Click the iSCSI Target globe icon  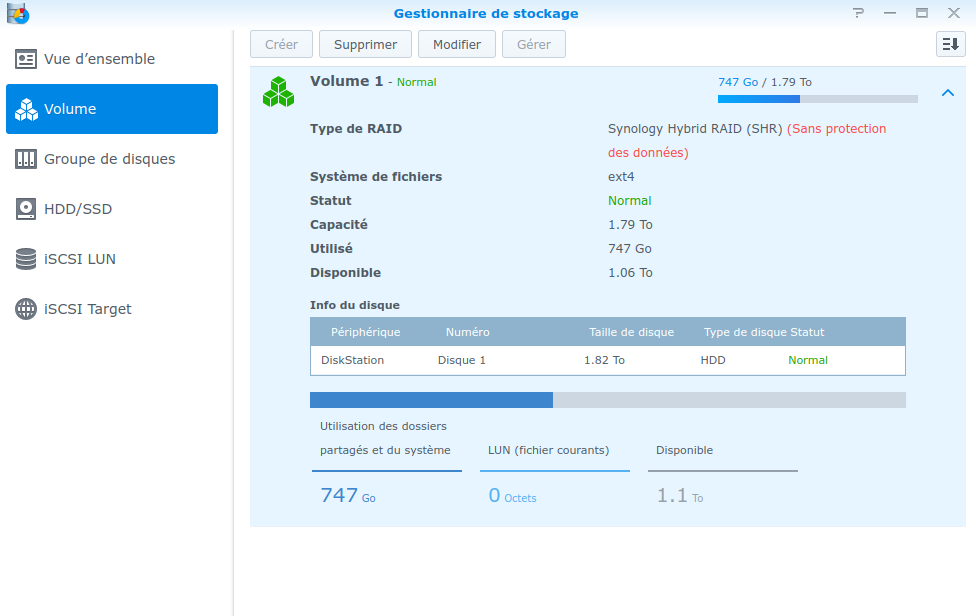(26, 309)
